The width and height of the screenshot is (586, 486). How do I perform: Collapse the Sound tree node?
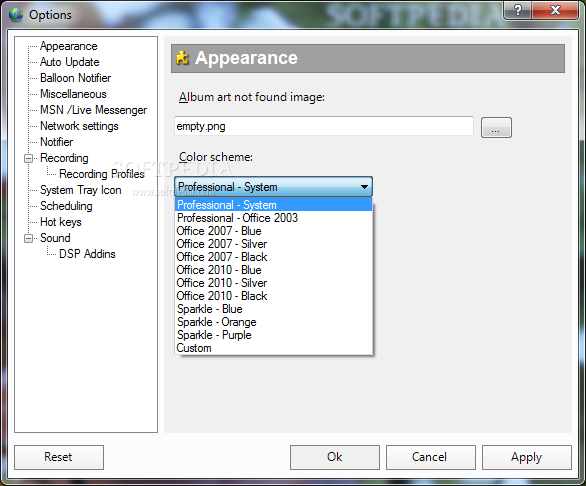coord(28,239)
